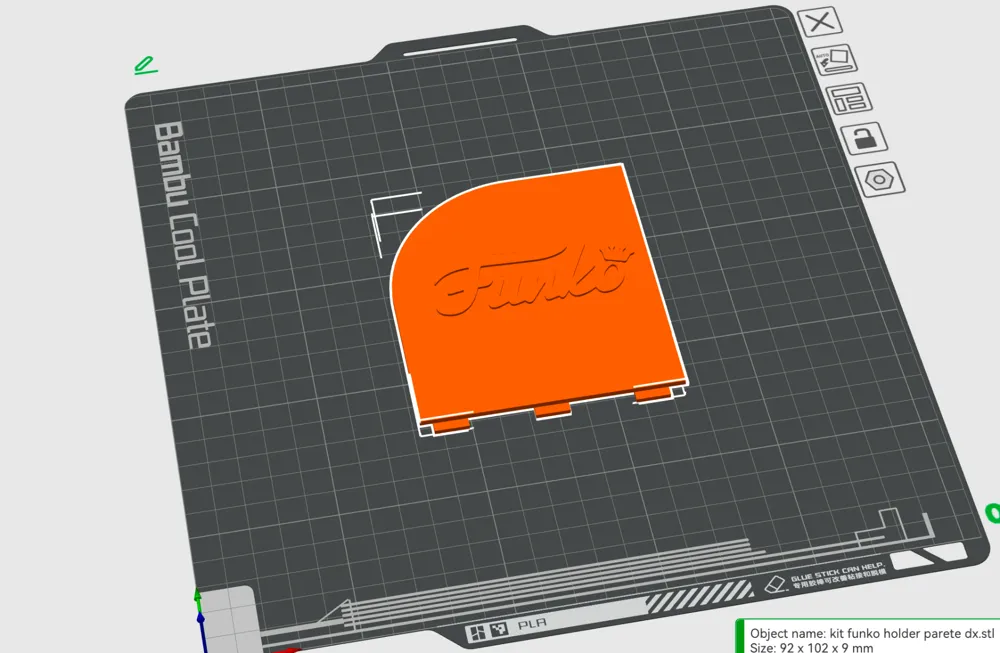Click the model's left bottom tab
Image resolution: width=1000 pixels, height=653 pixels.
[452, 425]
